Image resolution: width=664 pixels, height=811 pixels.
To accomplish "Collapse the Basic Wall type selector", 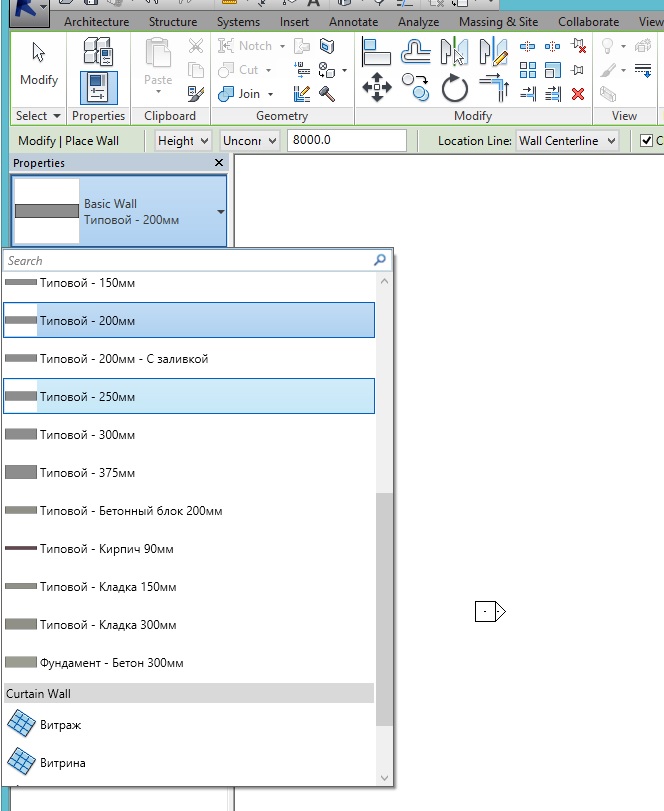I will point(220,212).
